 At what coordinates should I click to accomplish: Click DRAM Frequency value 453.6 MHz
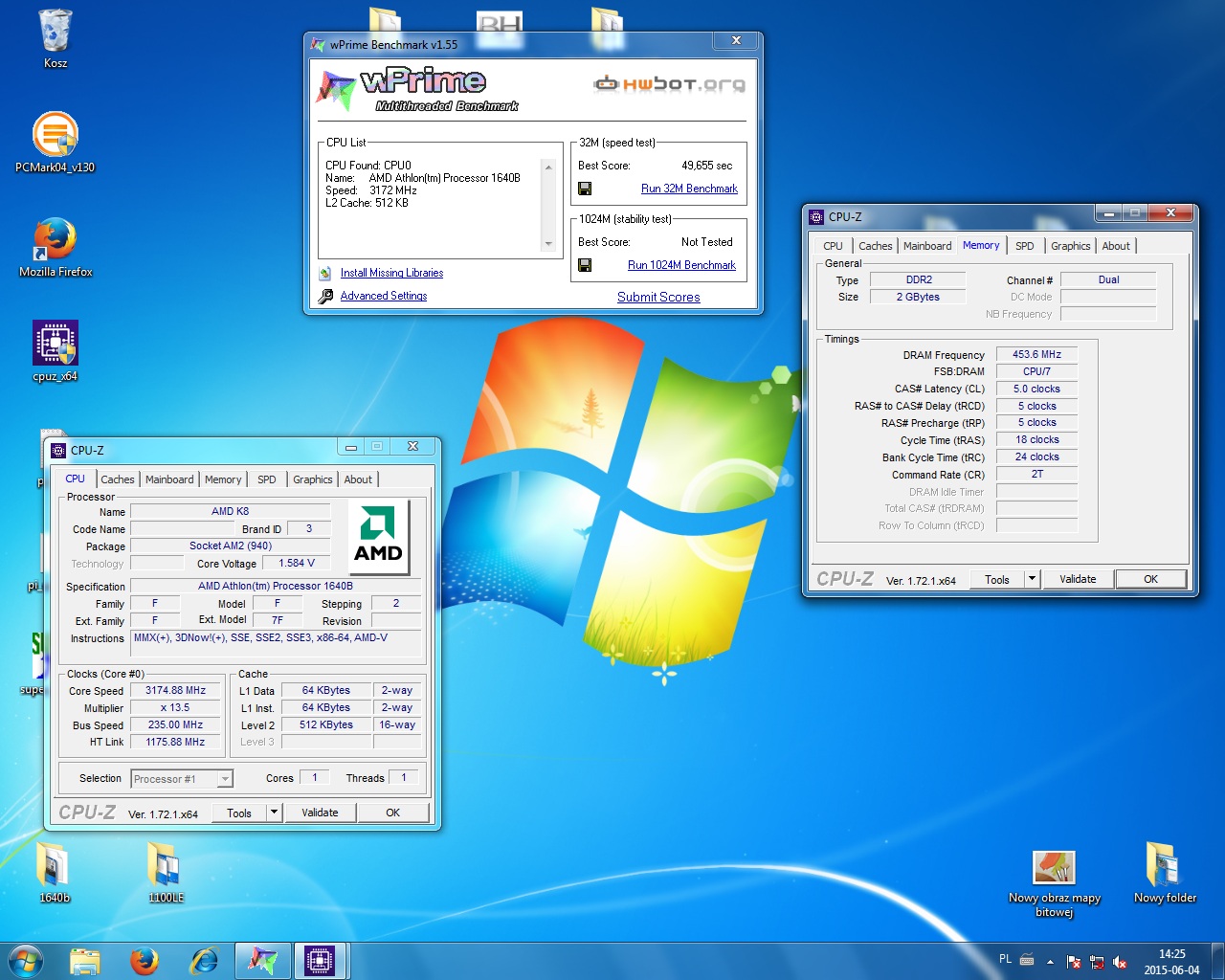pos(1036,354)
